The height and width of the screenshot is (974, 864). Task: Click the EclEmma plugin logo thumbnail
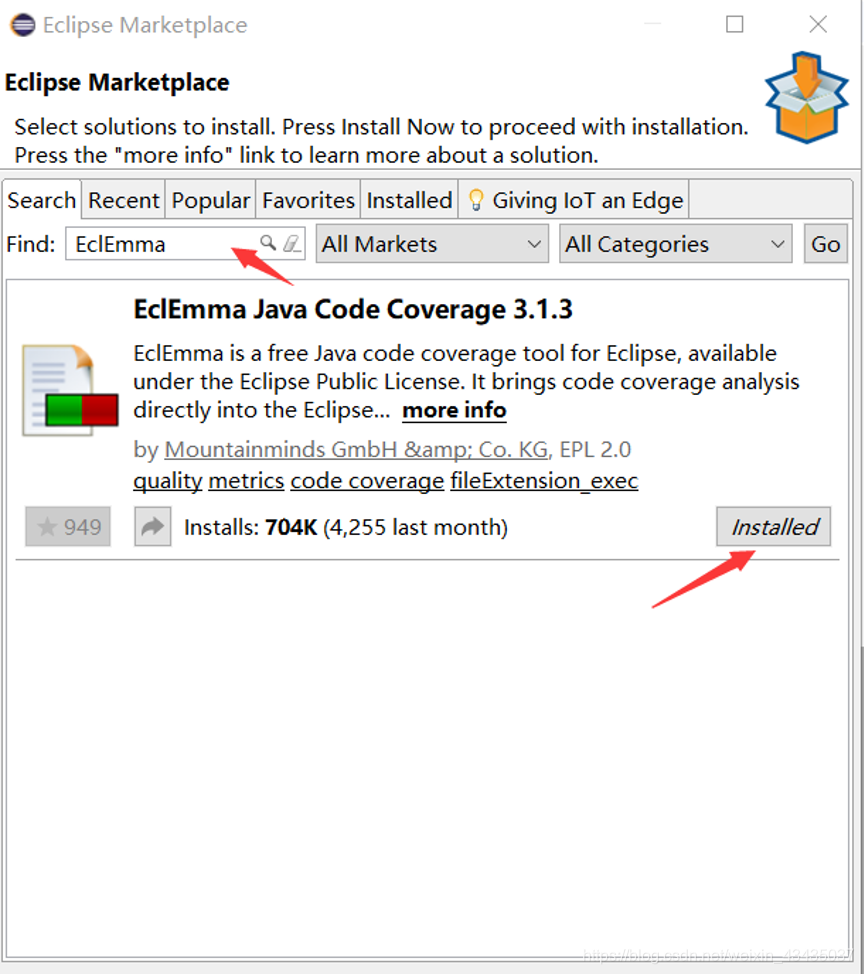(x=70, y=390)
